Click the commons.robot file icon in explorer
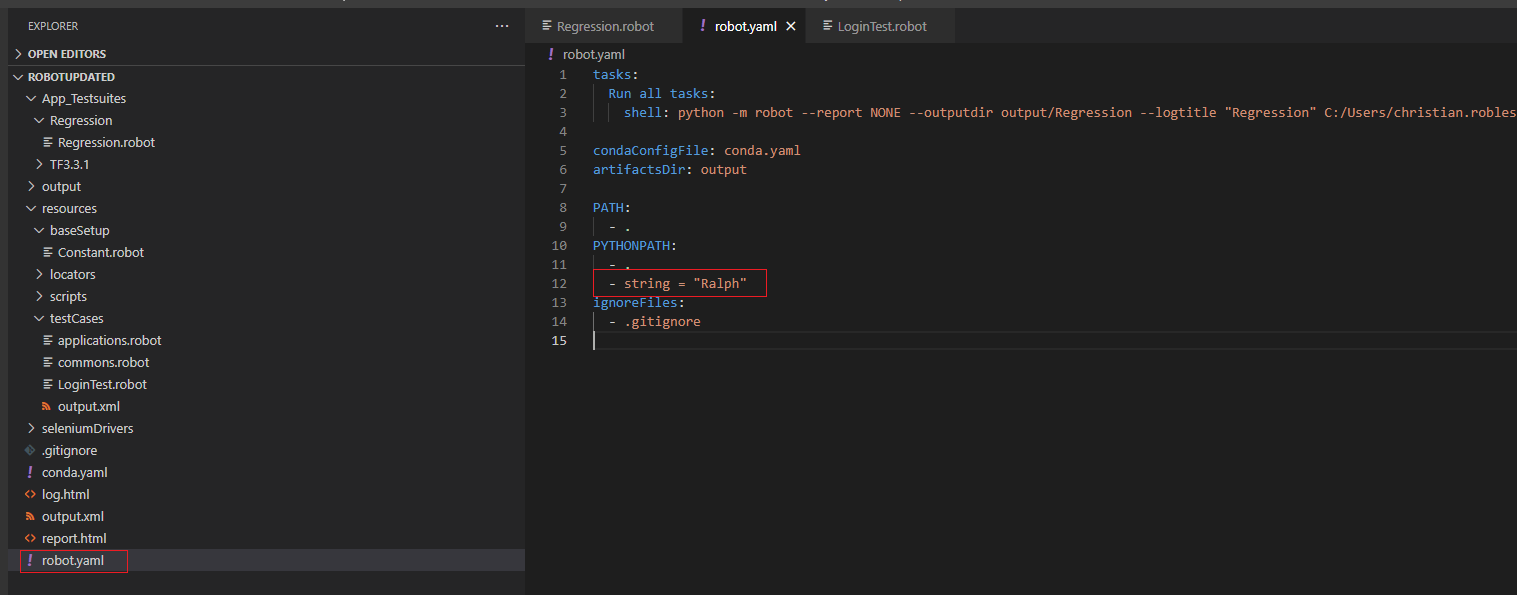Image resolution: width=1517 pixels, height=595 pixels. pos(47,362)
